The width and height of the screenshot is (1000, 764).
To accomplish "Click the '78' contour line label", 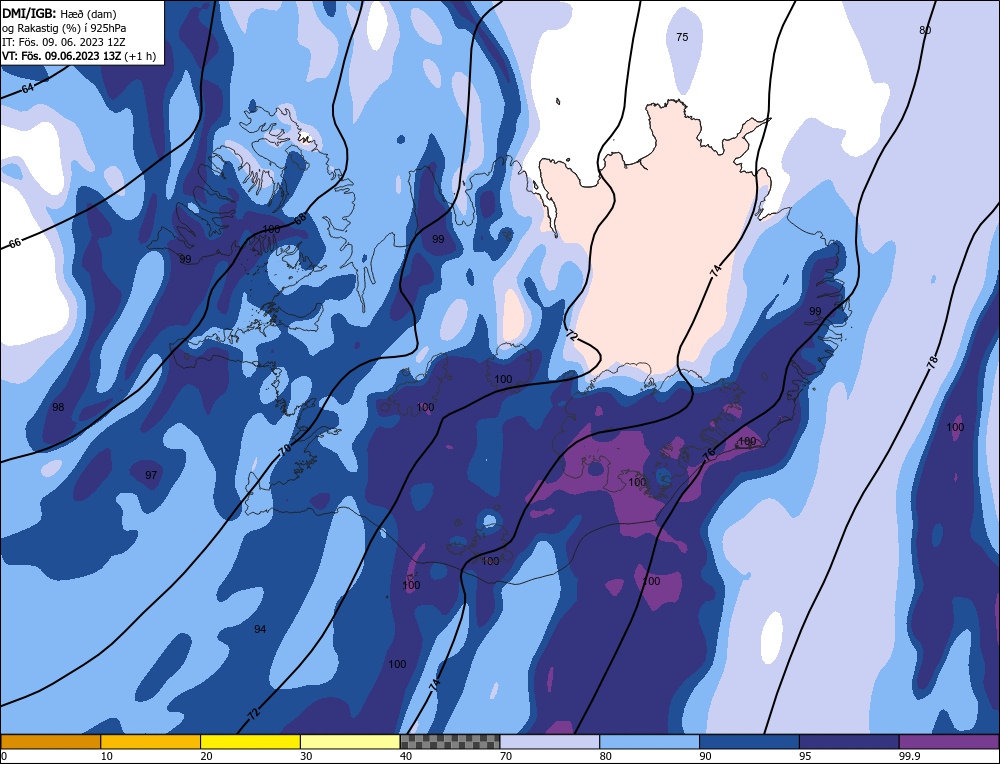I will coord(932,364).
